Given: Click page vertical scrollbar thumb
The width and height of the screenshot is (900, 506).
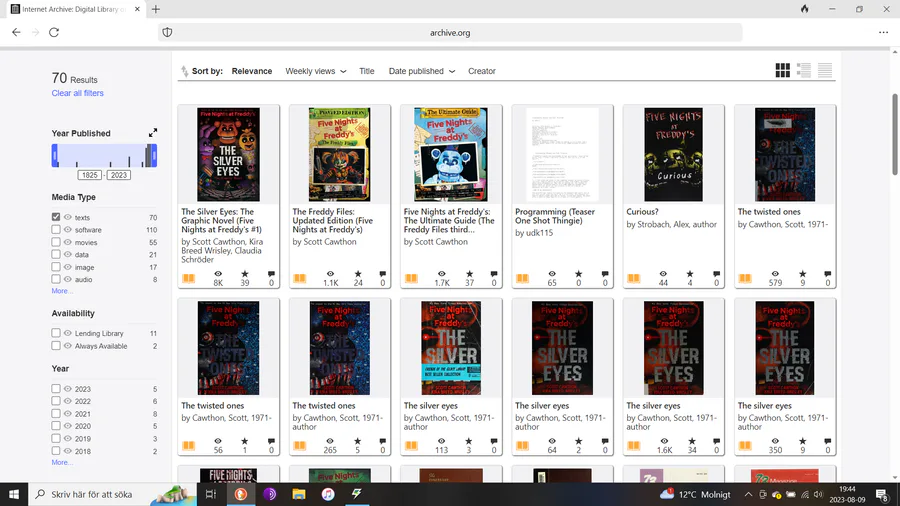Looking at the screenshot, I should pos(895,134).
